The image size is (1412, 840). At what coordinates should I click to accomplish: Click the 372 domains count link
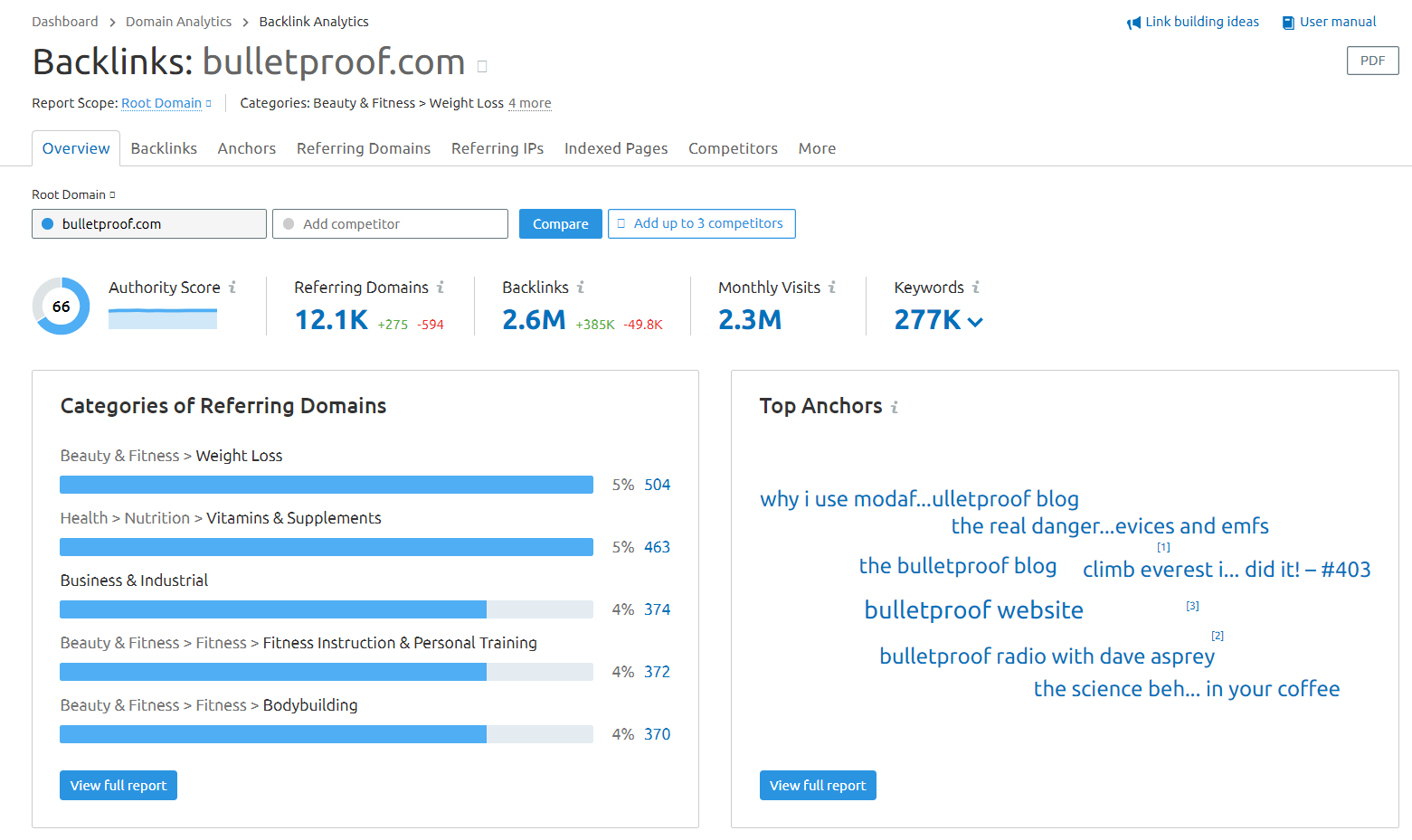(x=657, y=672)
